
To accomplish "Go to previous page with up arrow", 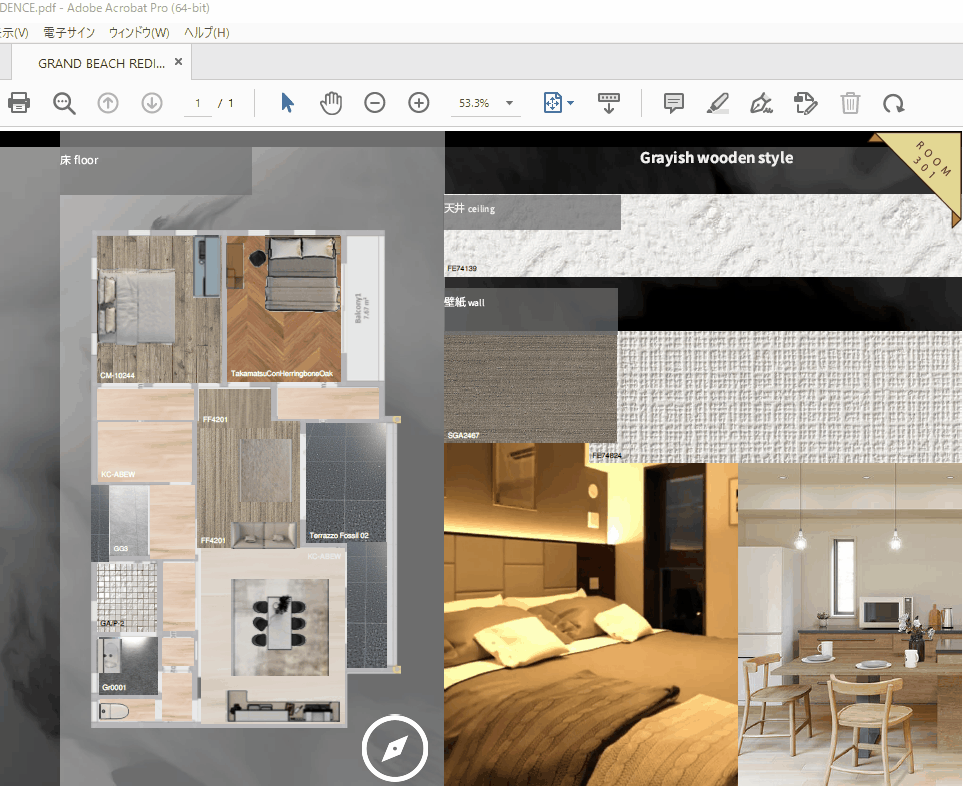I will point(108,103).
